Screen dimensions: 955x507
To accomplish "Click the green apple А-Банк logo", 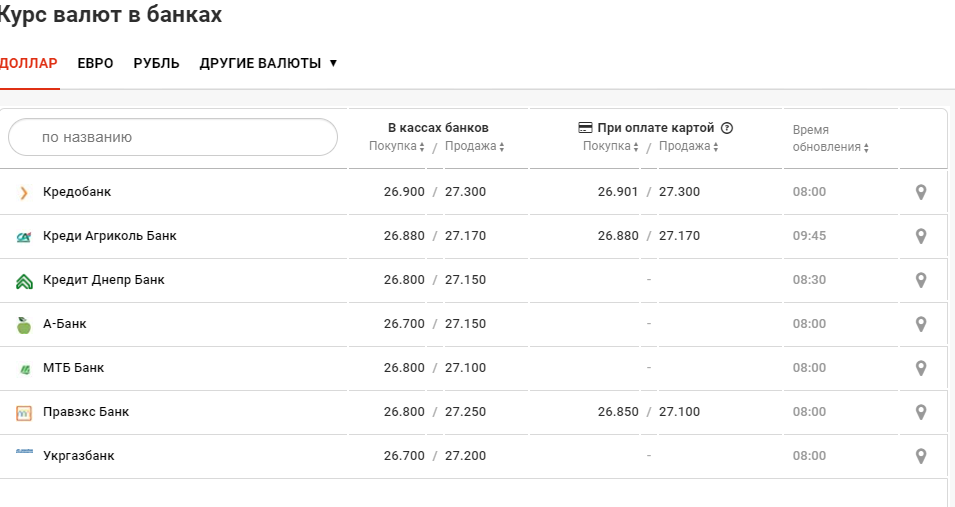I will pyautogui.click(x=24, y=324).
